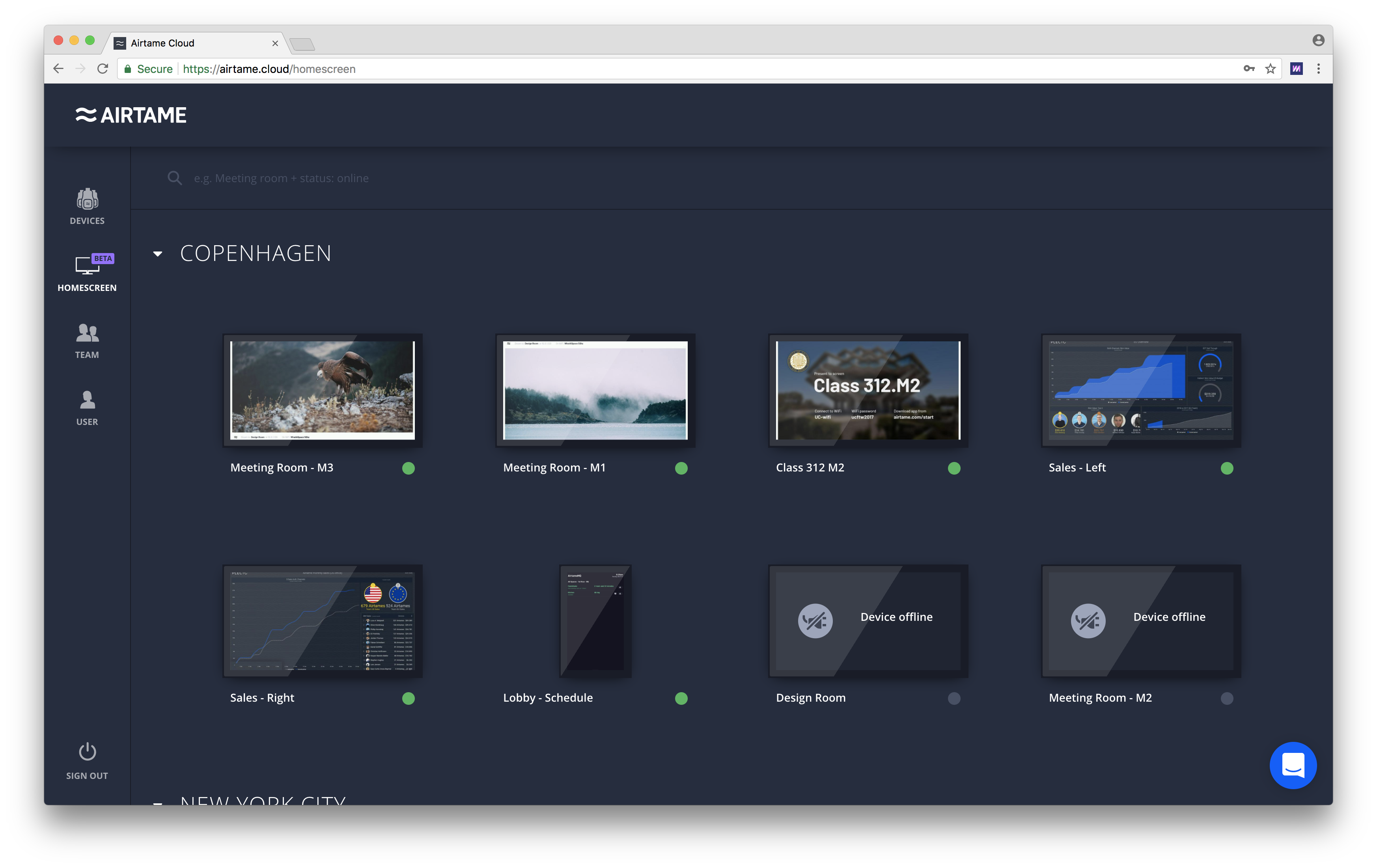Click Meeting Room - M3 online status dot

pyautogui.click(x=408, y=468)
